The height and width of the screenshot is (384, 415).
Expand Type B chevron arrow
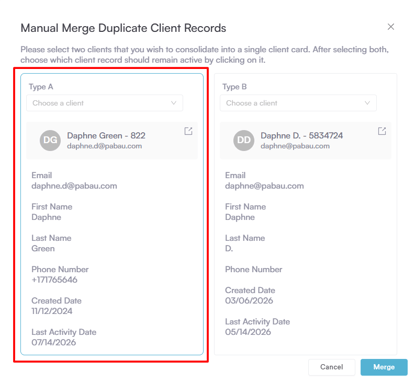(367, 103)
